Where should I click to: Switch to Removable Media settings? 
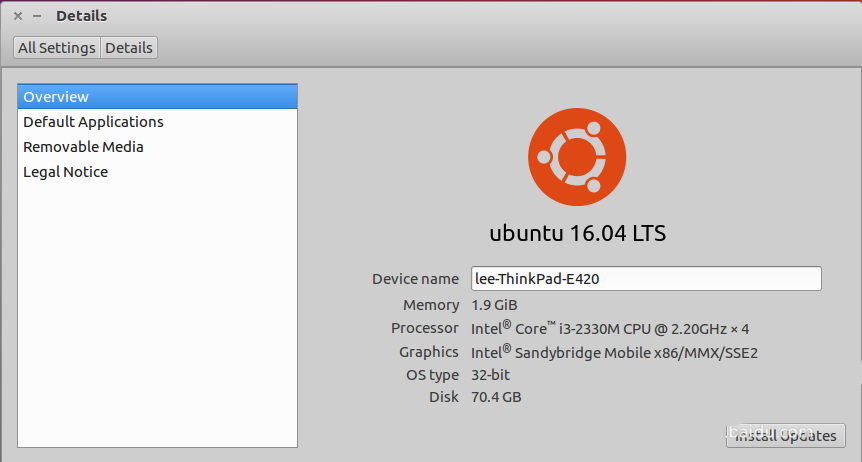83,147
